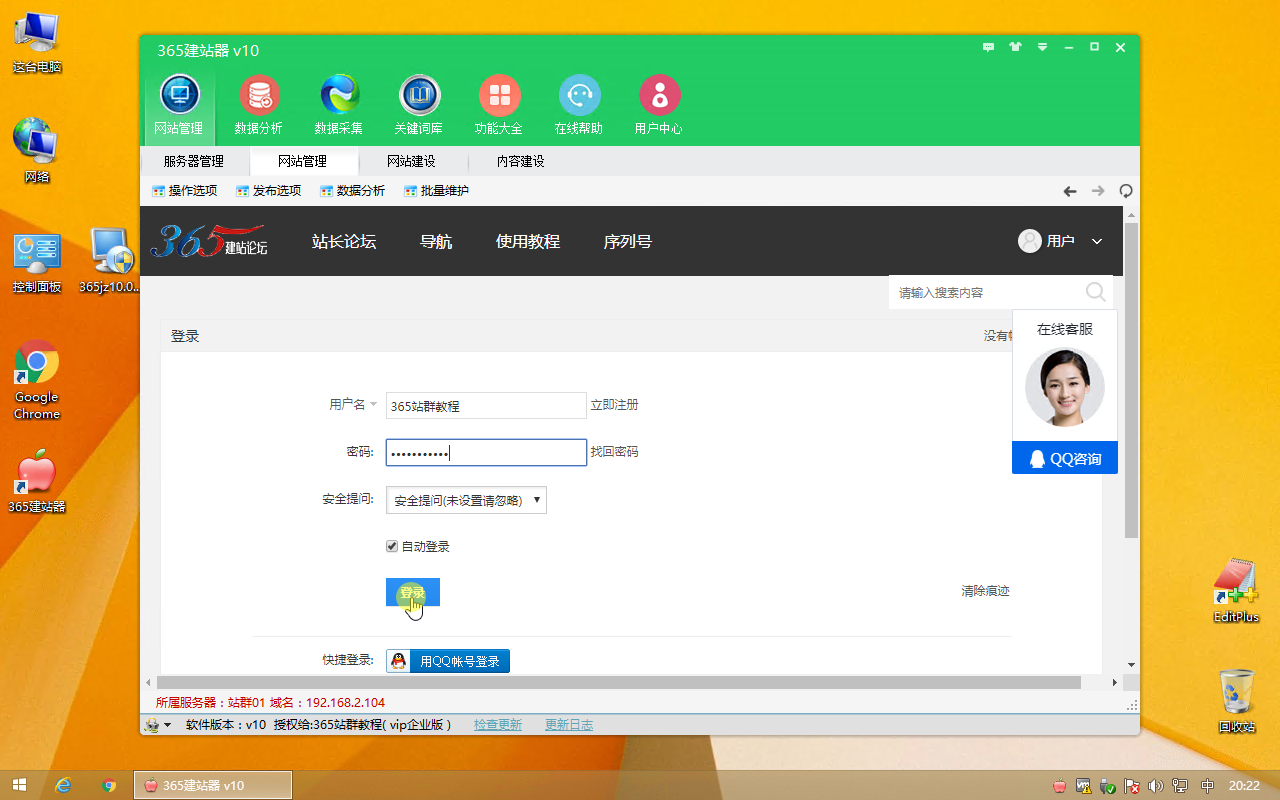Switch to 网站建设 tab
Image resolution: width=1280 pixels, height=800 pixels.
pyautogui.click(x=412, y=161)
